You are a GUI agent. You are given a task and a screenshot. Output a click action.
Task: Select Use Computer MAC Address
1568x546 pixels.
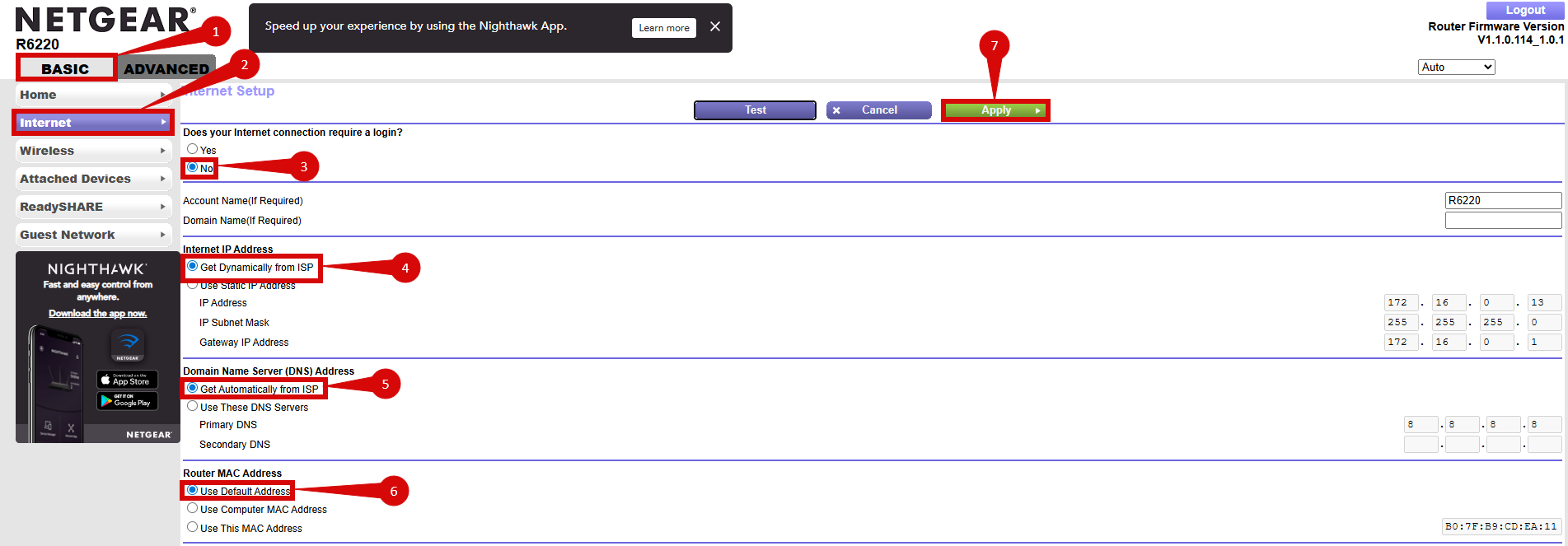(x=192, y=508)
